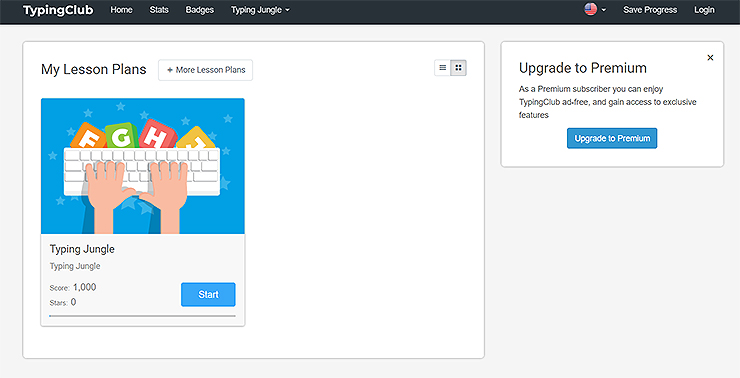Go to the Stats page

(159, 10)
